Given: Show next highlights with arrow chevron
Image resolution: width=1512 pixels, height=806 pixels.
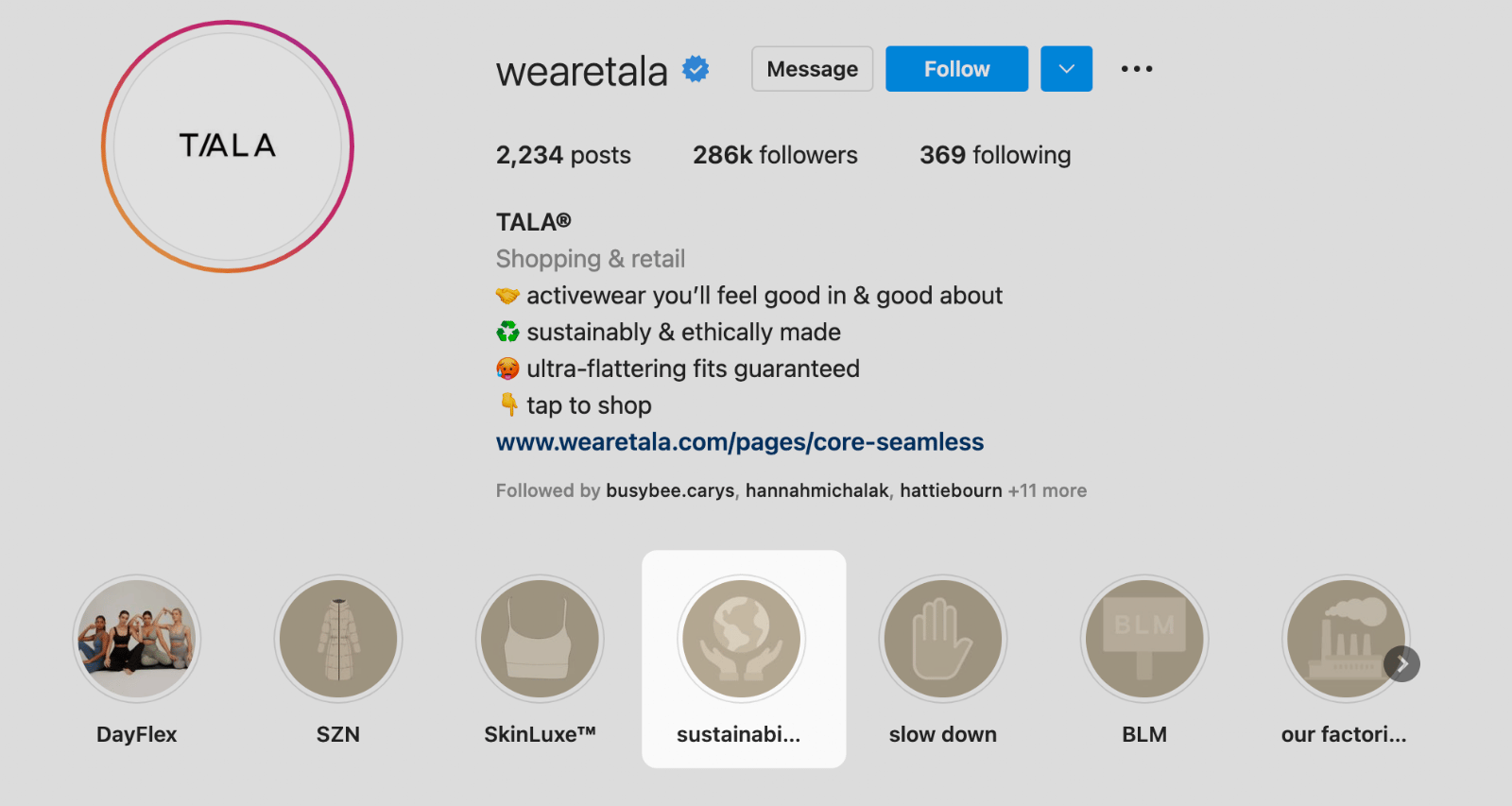Looking at the screenshot, I should (1402, 664).
